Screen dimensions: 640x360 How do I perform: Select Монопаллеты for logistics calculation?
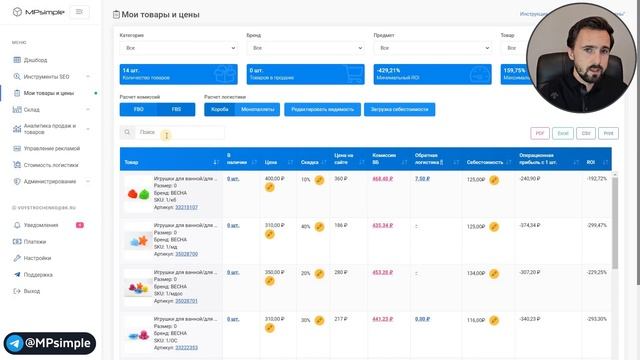[258, 109]
